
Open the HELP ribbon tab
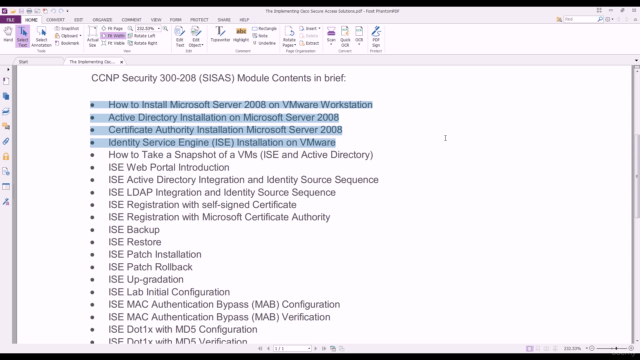pos(244,20)
